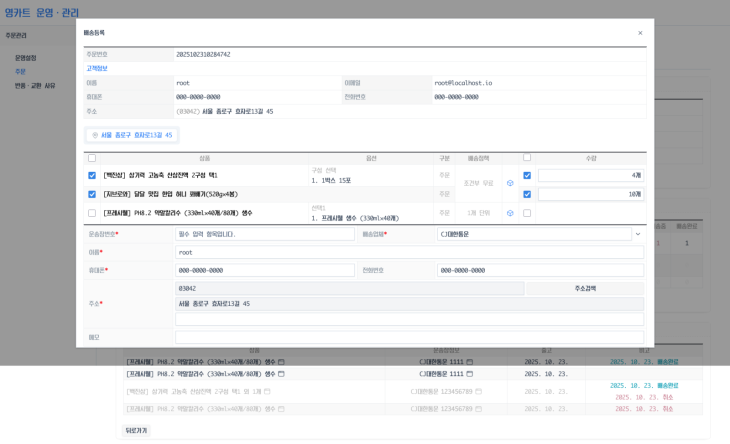Check the 프레시웰 PH8.2 약알칼리수 product checkbox
730x444 pixels.
coord(92,213)
